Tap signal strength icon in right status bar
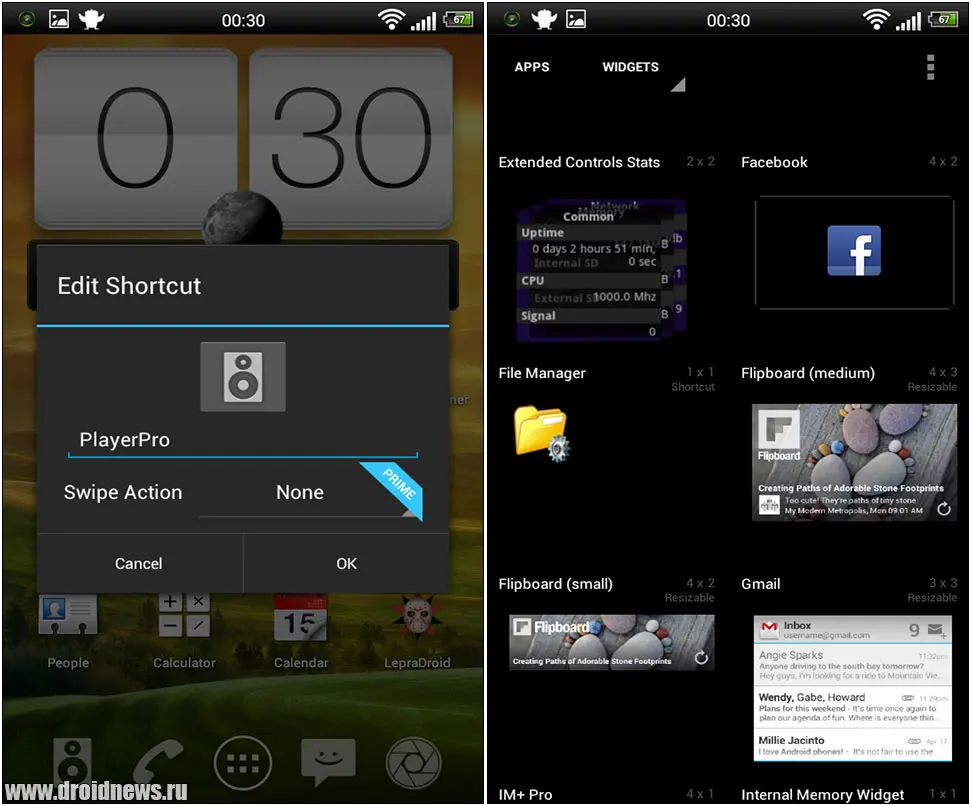The width and height of the screenshot is (971, 806). [x=908, y=22]
